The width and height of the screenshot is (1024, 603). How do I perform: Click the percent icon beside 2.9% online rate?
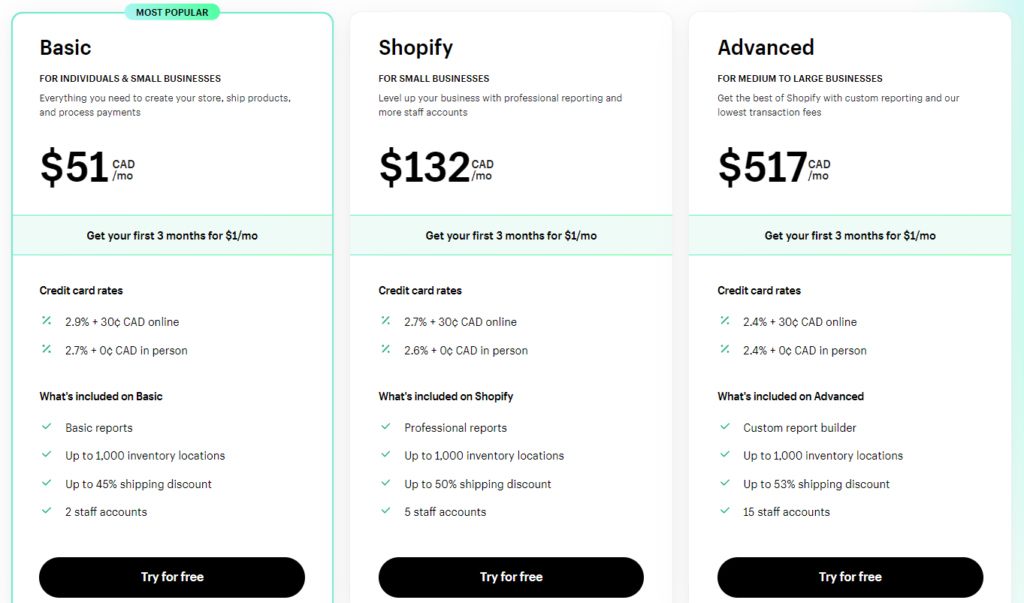point(46,321)
